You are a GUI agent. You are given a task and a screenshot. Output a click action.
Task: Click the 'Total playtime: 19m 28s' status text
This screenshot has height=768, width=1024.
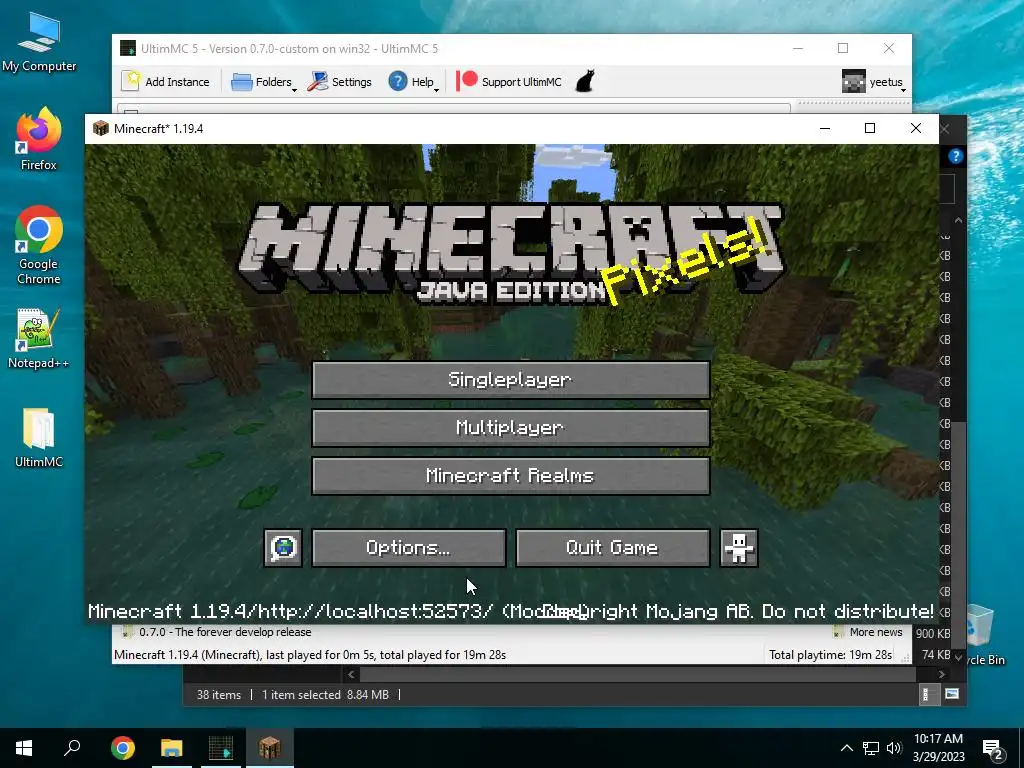click(831, 655)
